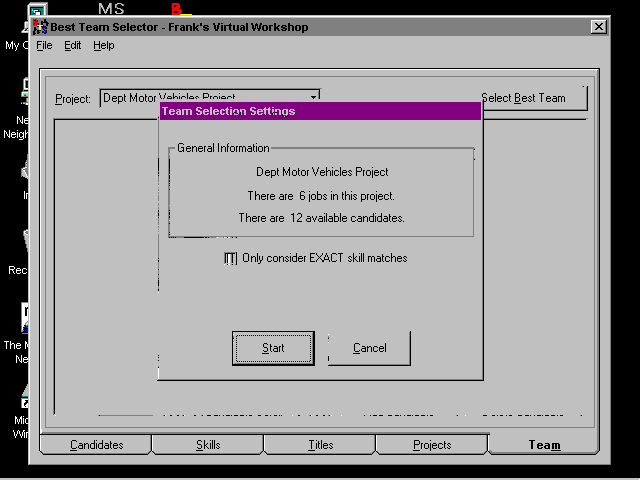The height and width of the screenshot is (480, 640).
Task: Open the File menu
Action: click(x=44, y=46)
